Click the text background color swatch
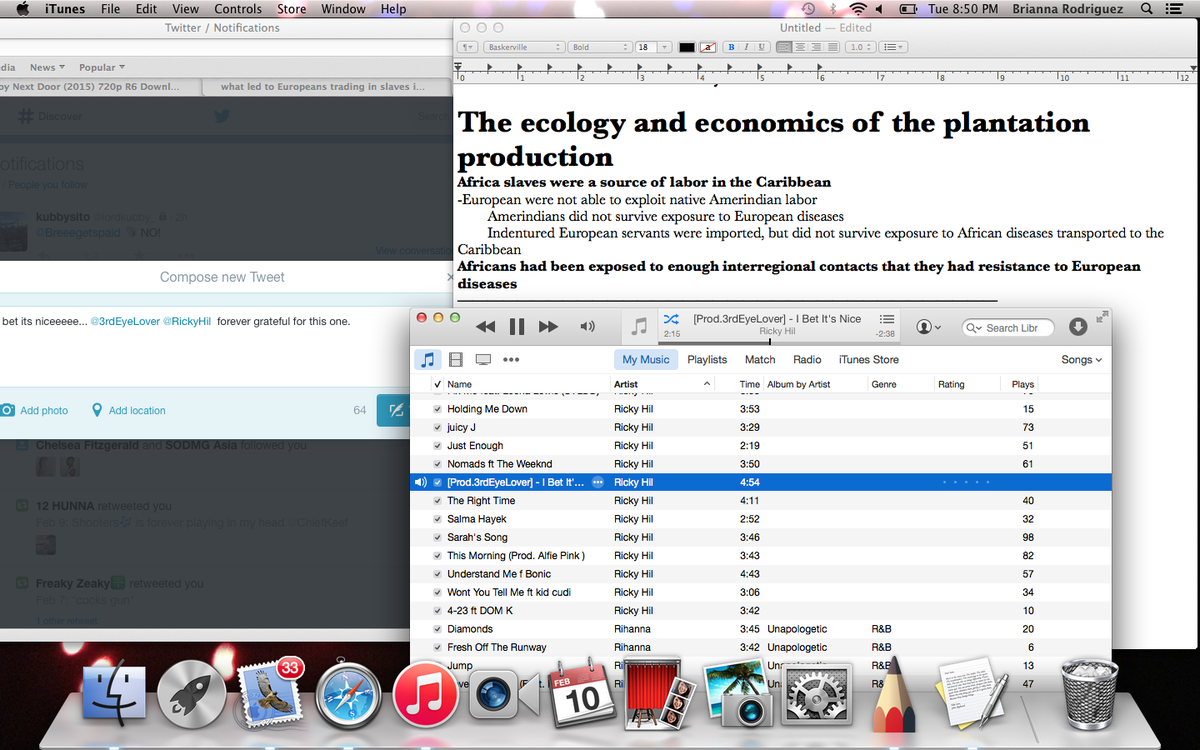 708,47
